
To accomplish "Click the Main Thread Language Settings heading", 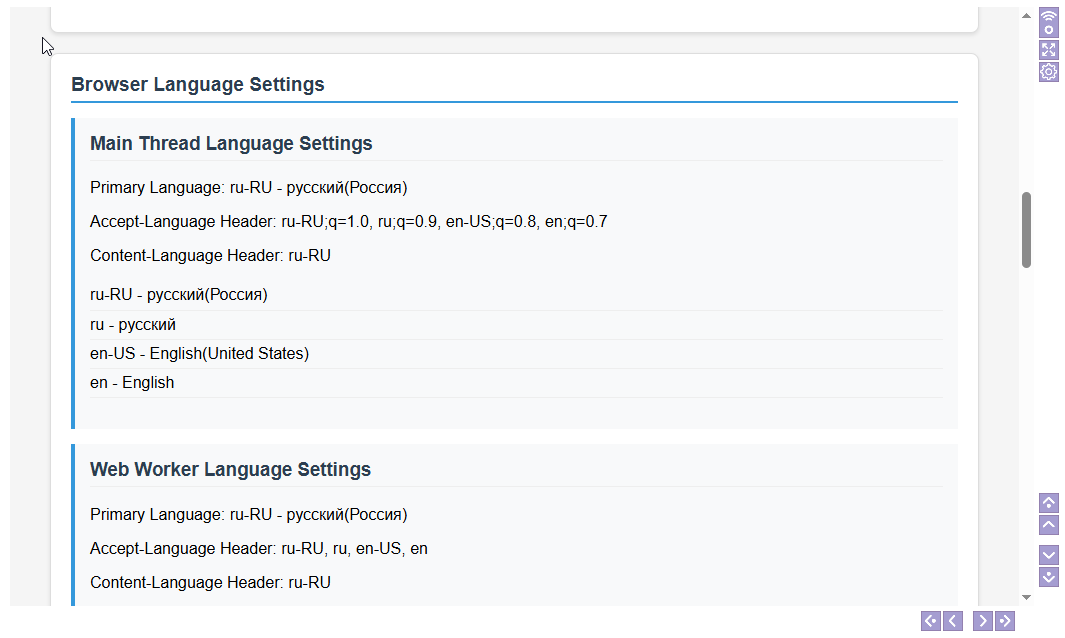I will 231,144.
